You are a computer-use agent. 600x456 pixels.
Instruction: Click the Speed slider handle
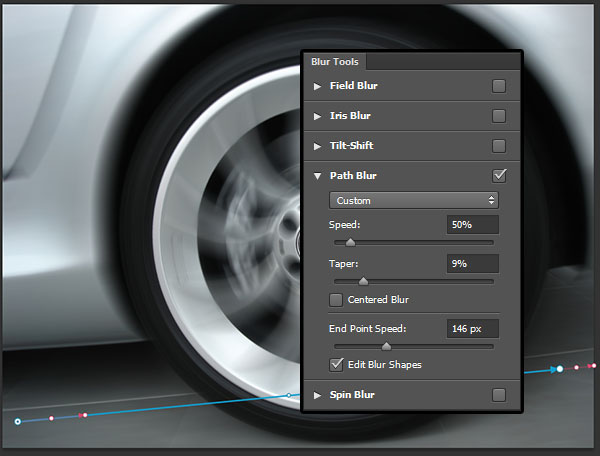click(350, 242)
